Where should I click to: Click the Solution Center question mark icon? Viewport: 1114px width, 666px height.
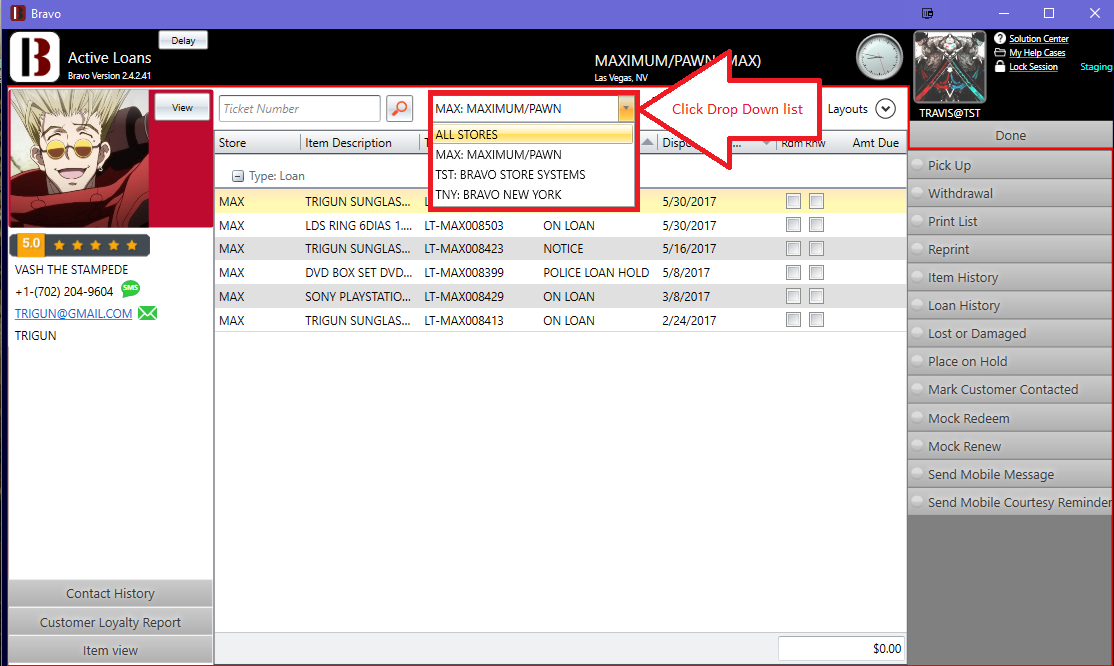pos(1000,38)
